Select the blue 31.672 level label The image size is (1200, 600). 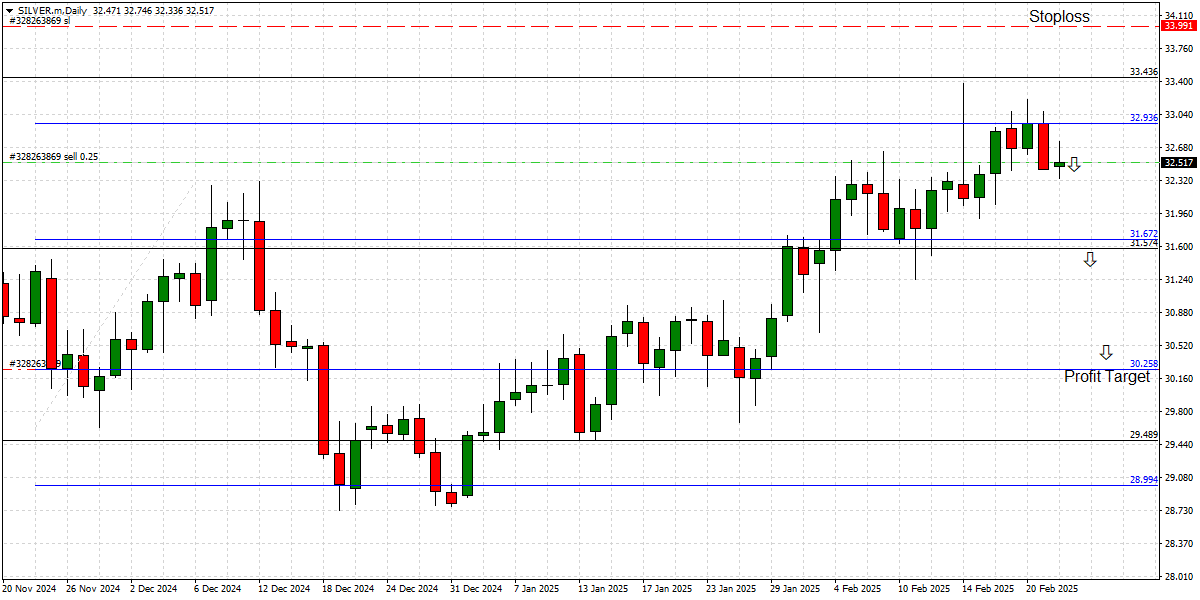[x=1143, y=234]
